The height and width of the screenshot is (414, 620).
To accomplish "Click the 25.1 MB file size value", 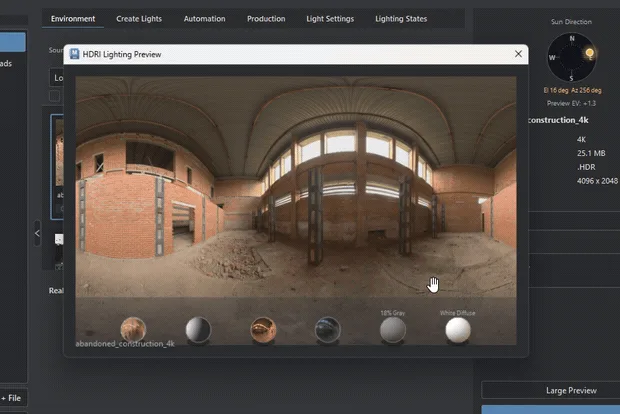I will tap(591, 153).
